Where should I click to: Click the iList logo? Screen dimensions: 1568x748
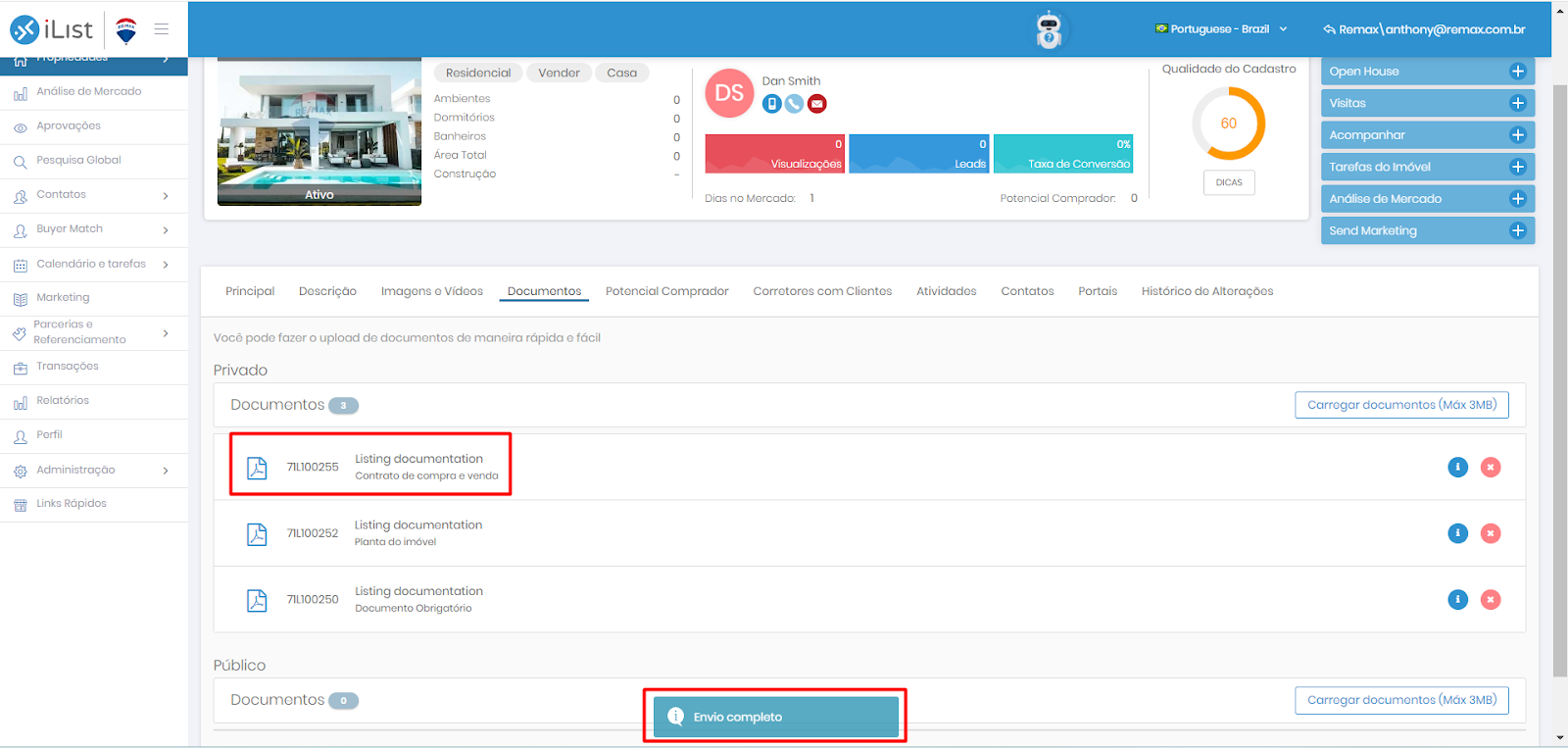coord(51,29)
